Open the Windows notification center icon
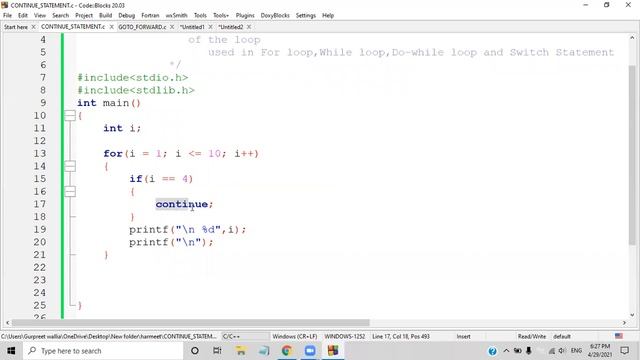This screenshot has height=360, width=640. (624, 351)
